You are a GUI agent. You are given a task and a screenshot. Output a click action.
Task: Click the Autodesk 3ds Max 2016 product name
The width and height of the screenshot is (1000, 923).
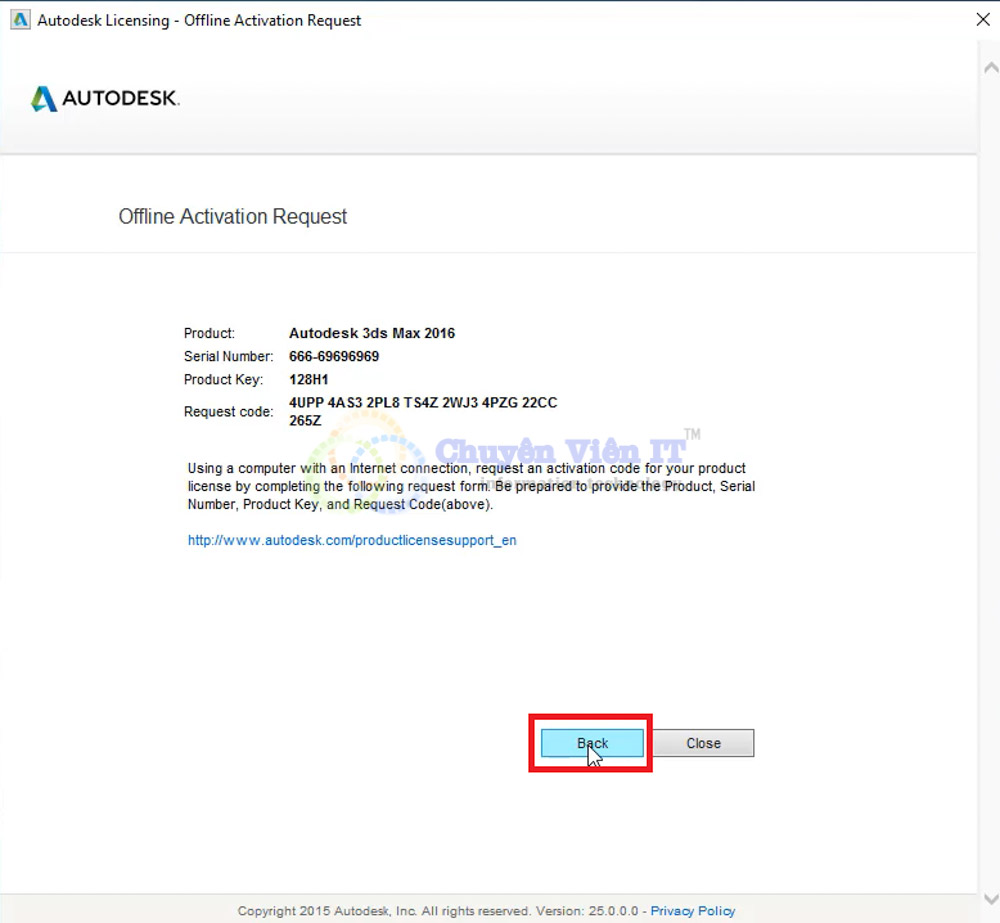pos(372,333)
